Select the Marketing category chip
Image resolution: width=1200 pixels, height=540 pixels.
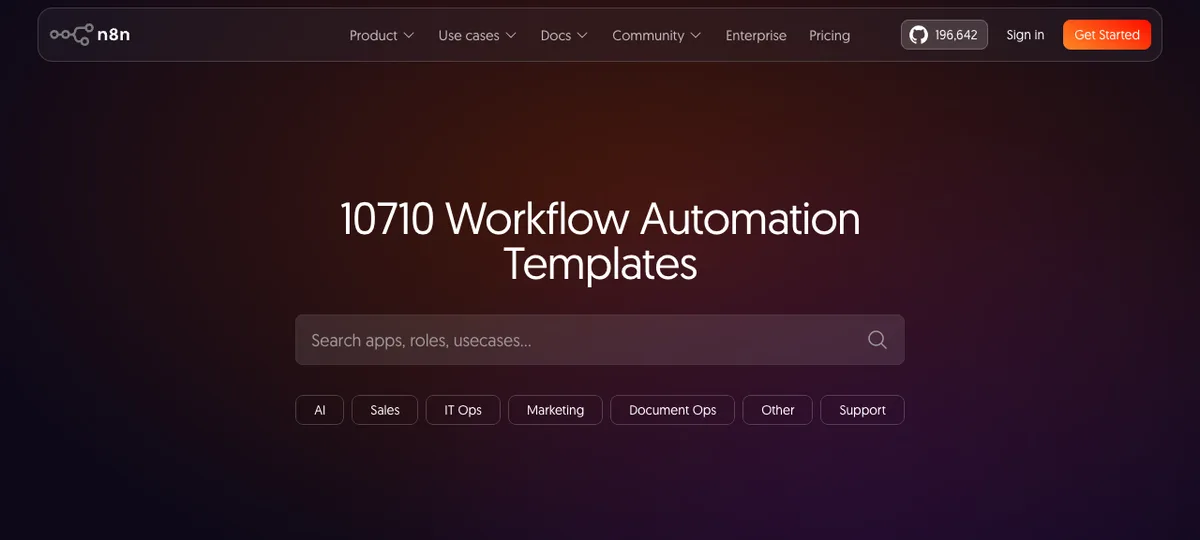[555, 410]
